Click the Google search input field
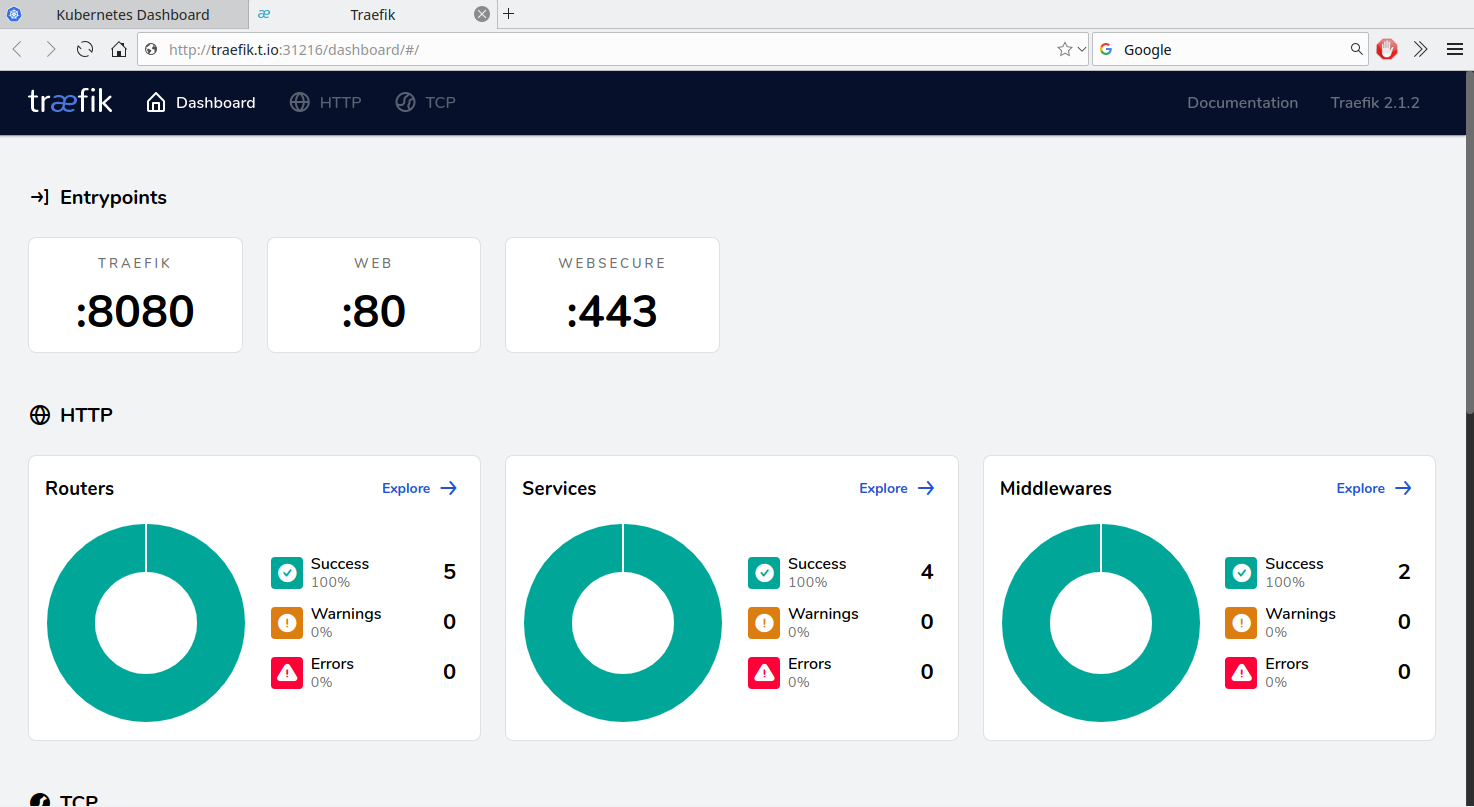 [1232, 49]
